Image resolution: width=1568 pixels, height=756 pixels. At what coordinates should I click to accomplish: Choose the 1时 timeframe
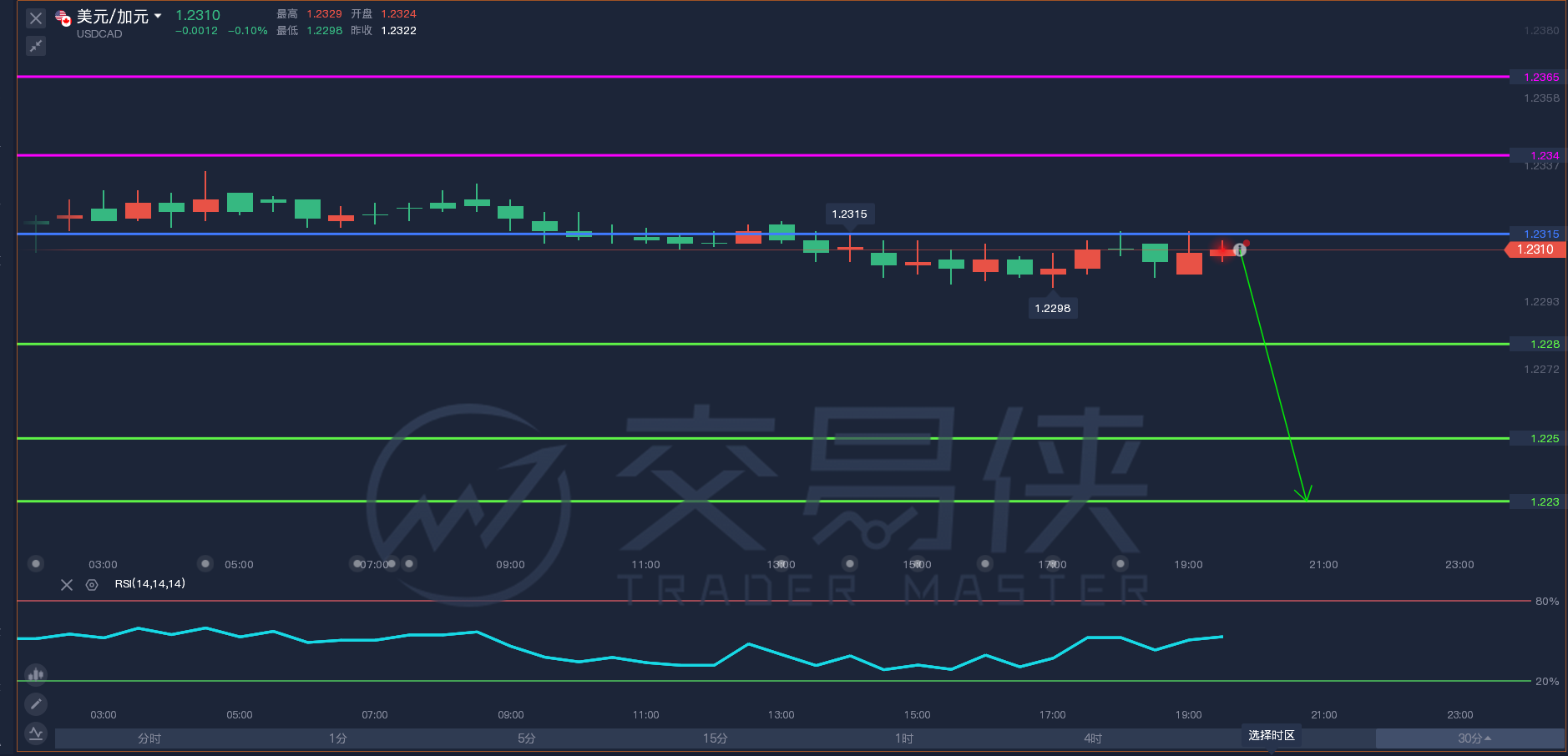point(904,738)
